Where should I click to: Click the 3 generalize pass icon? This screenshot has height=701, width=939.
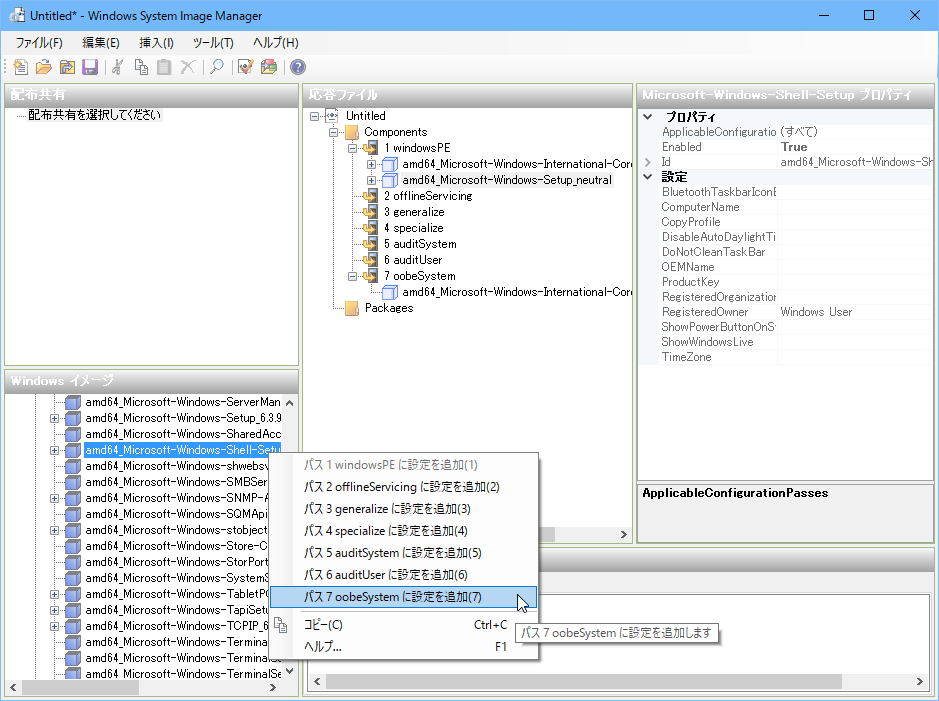[371, 212]
